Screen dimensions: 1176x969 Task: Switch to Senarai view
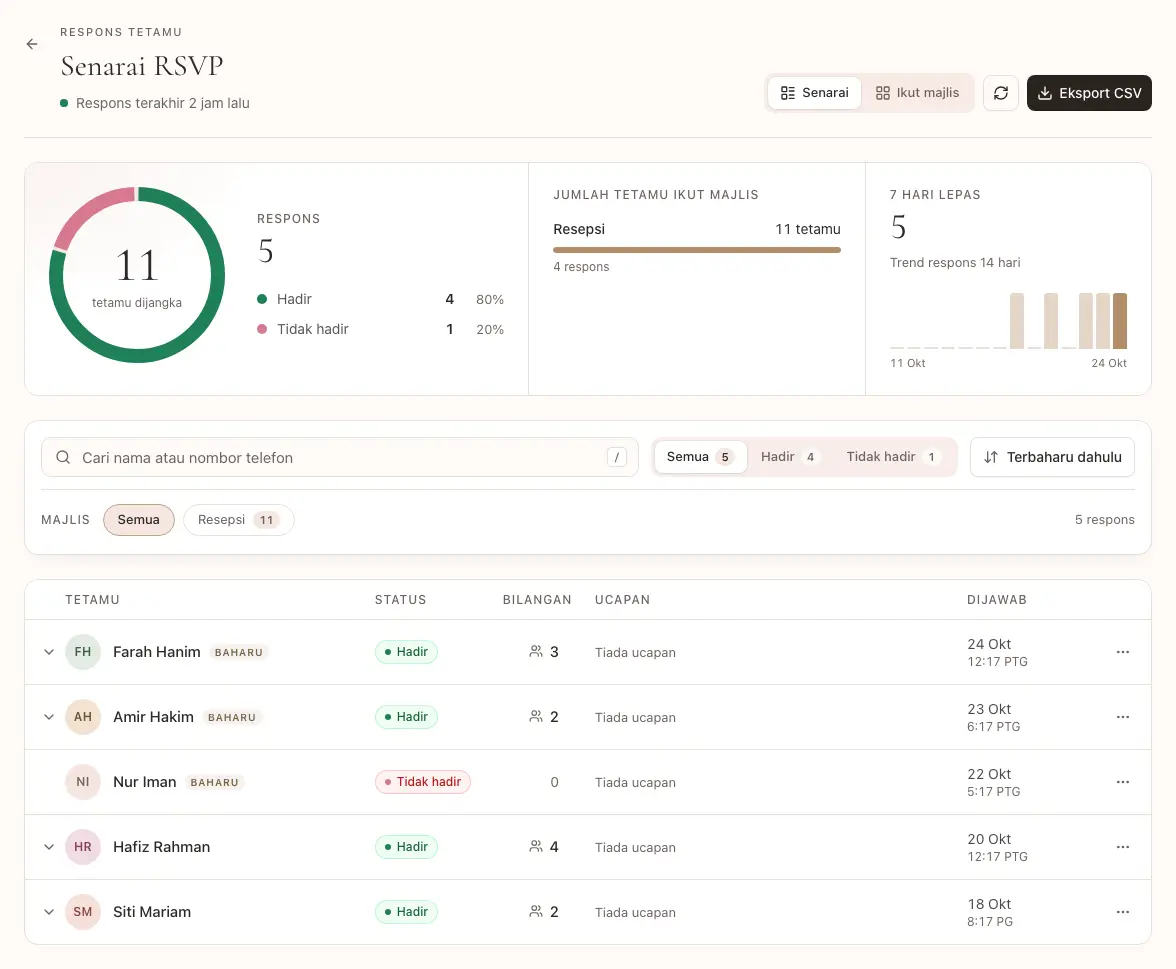click(814, 93)
